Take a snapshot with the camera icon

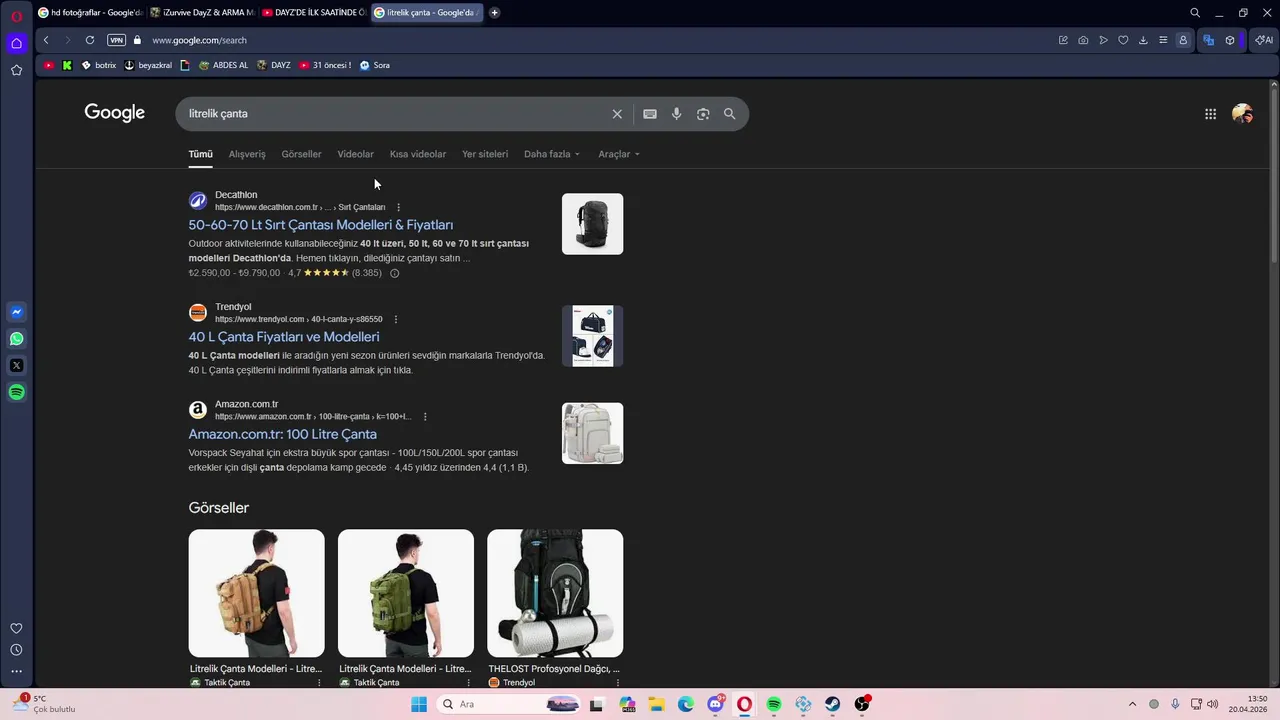[1083, 40]
